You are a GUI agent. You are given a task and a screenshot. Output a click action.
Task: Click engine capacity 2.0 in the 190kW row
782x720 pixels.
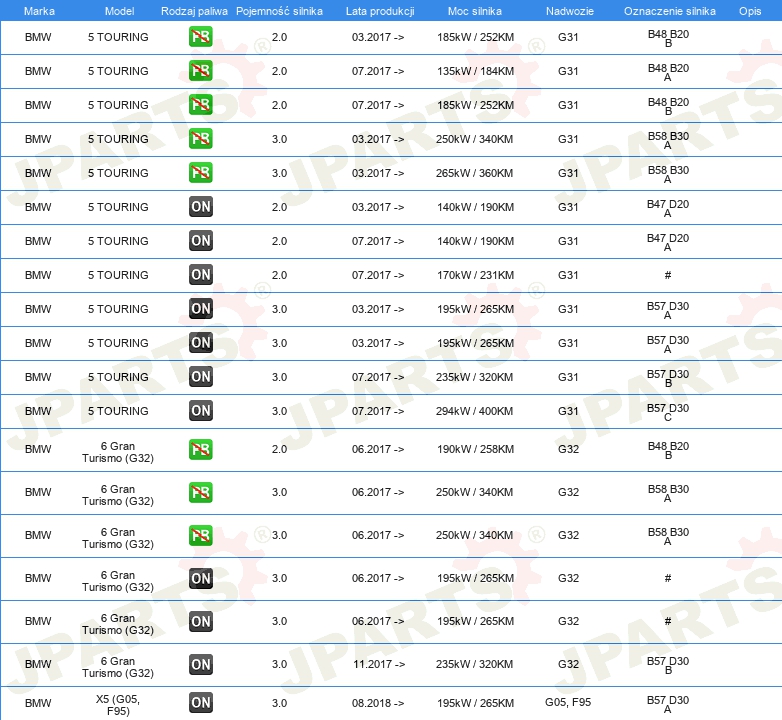pyautogui.click(x=279, y=449)
